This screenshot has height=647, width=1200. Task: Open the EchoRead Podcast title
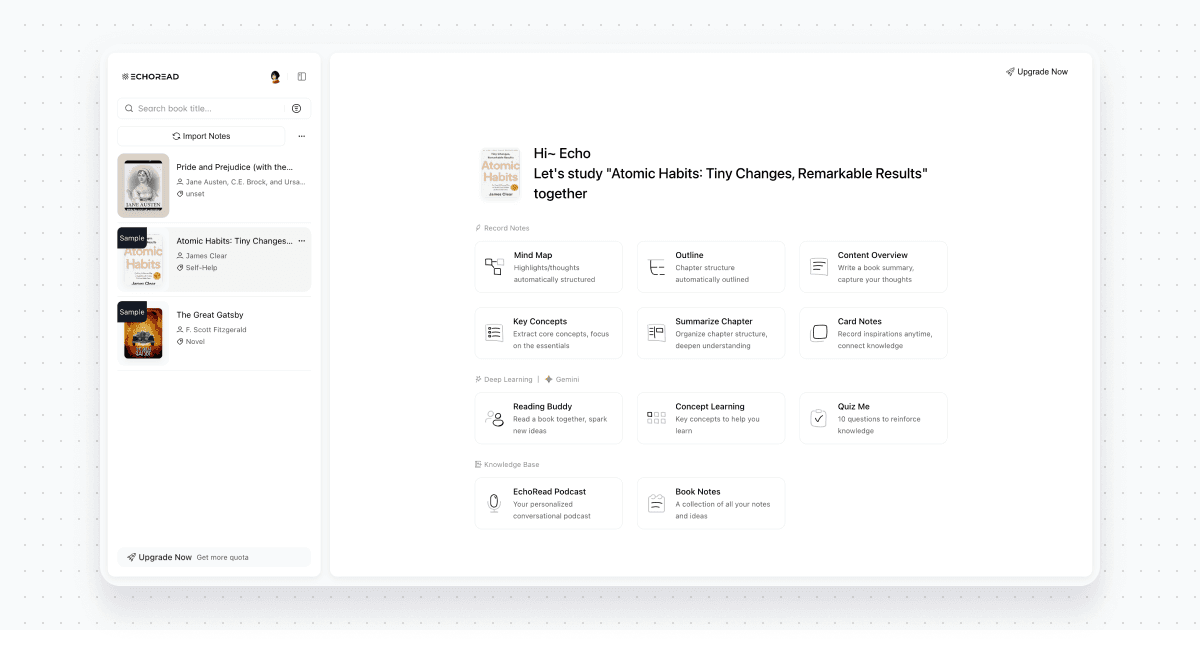point(550,491)
